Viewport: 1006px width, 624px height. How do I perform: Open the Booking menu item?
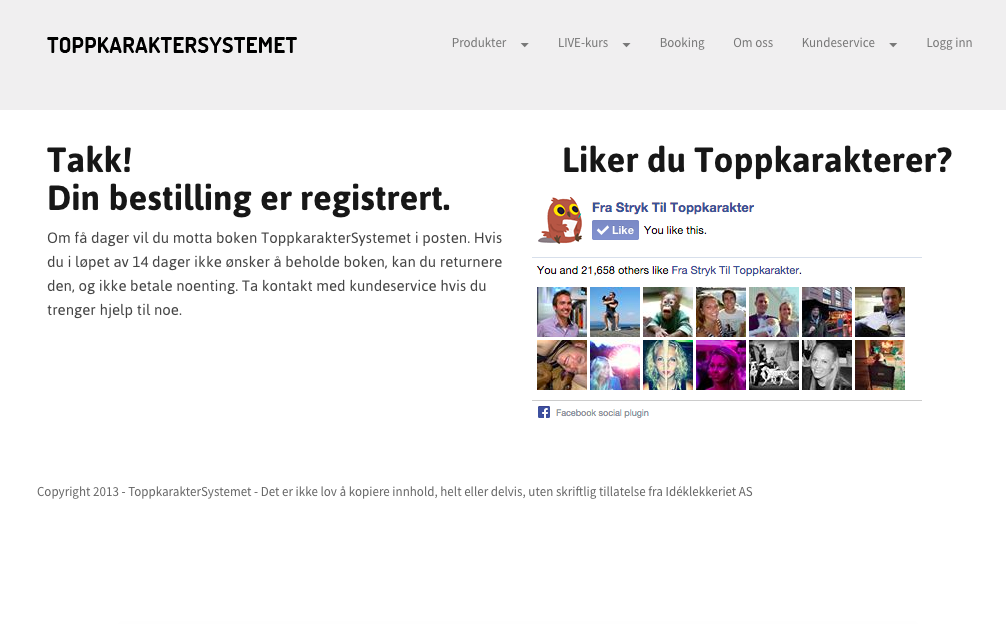[682, 43]
